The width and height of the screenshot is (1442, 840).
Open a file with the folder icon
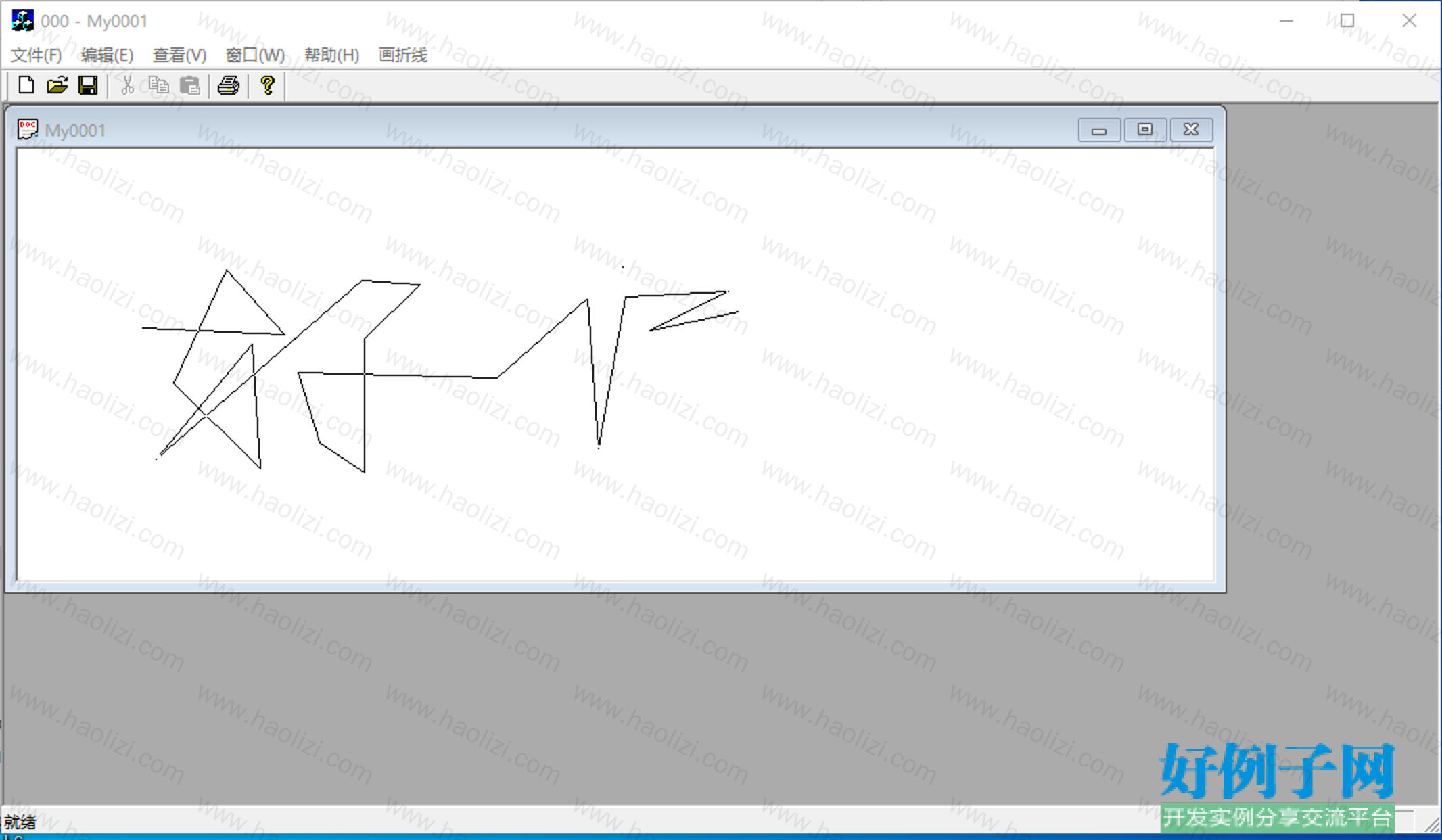[x=57, y=85]
